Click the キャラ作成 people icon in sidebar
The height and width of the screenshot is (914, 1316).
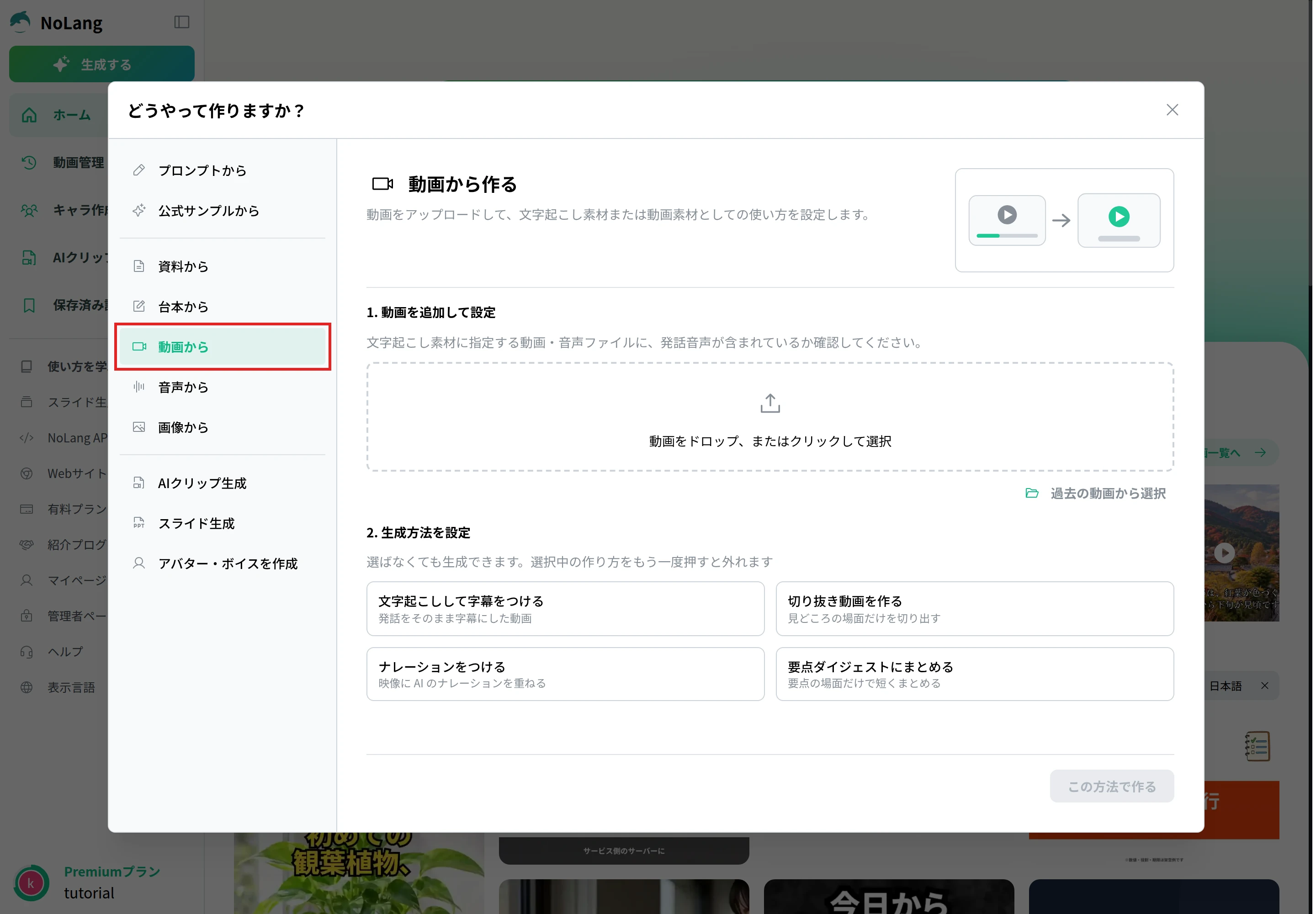point(29,210)
